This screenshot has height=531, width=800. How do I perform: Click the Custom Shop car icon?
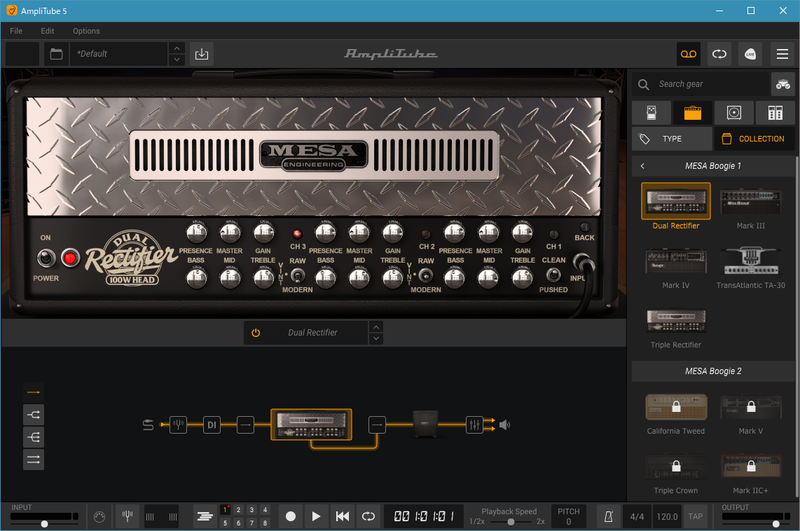tap(783, 84)
